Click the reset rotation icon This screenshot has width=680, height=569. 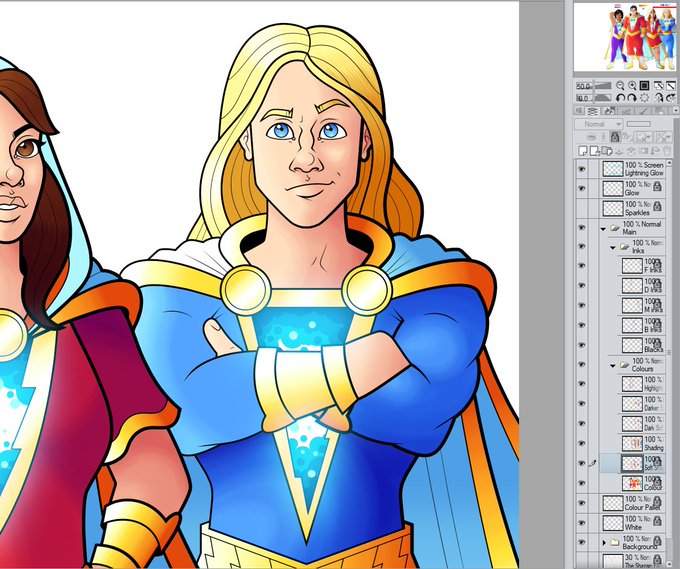pyautogui.click(x=644, y=98)
